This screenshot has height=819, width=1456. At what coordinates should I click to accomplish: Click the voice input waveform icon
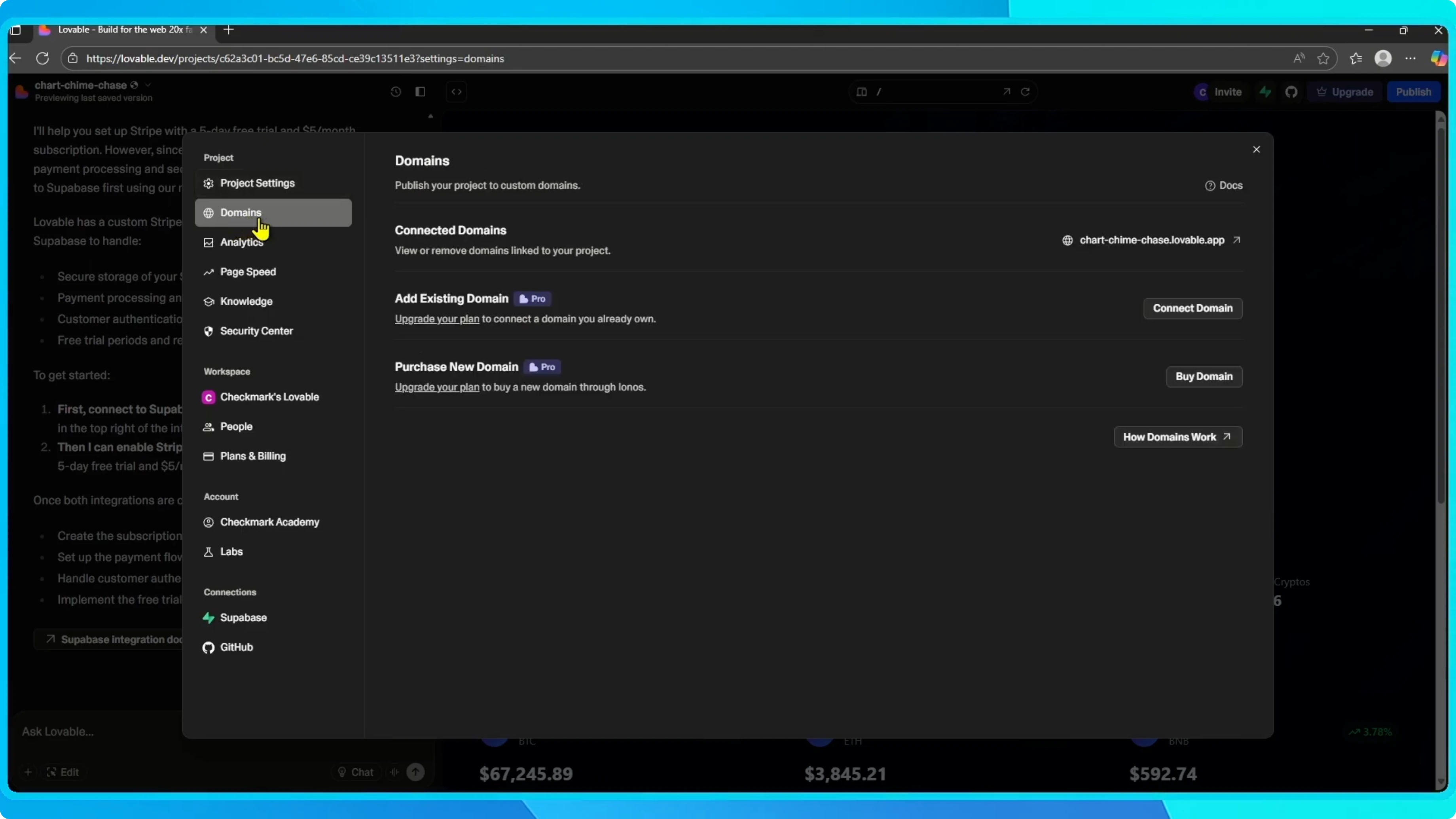tap(394, 772)
